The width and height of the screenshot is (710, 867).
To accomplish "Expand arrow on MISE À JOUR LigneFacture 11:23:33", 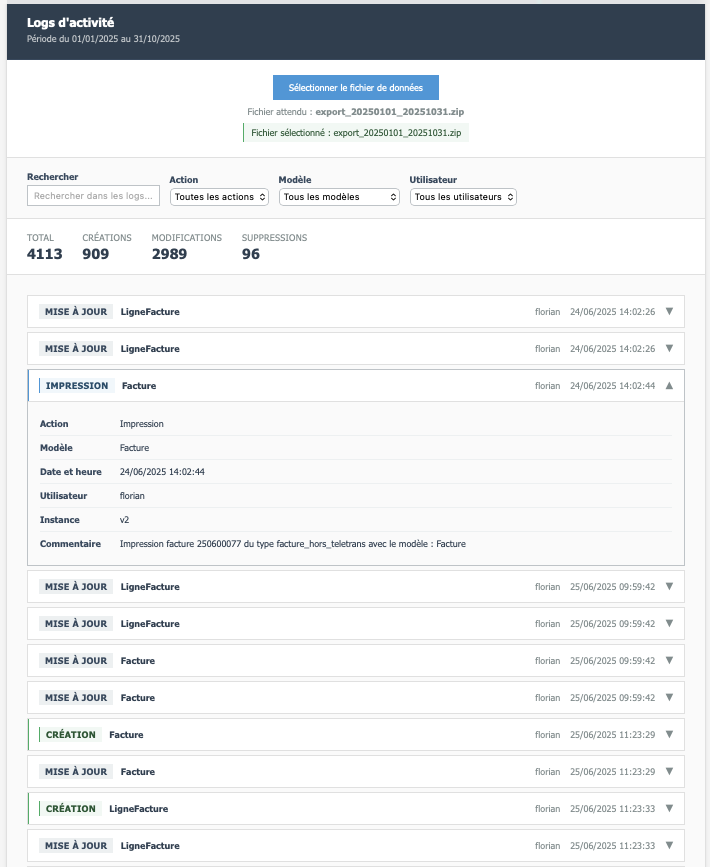I will tap(669, 845).
